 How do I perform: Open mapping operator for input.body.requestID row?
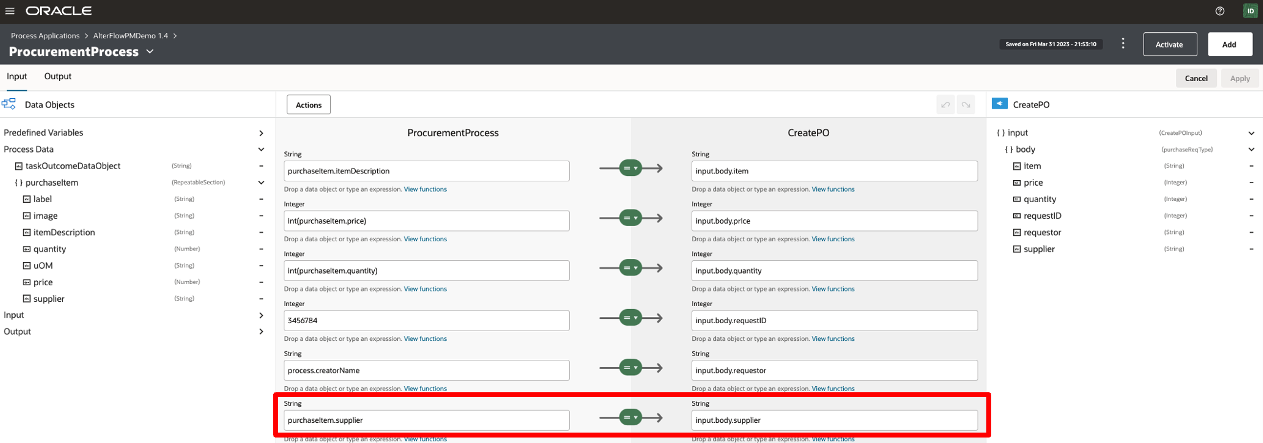[x=630, y=320]
